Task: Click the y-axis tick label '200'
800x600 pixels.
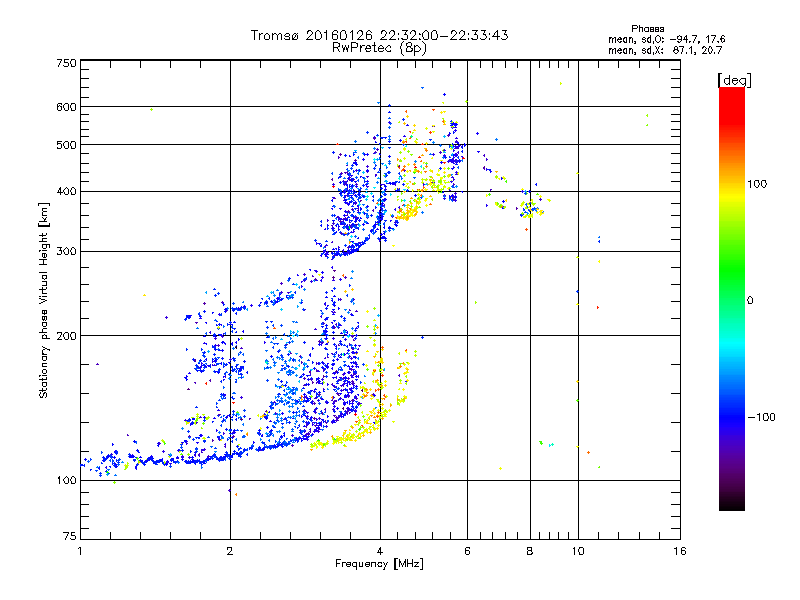Action: click(67, 336)
